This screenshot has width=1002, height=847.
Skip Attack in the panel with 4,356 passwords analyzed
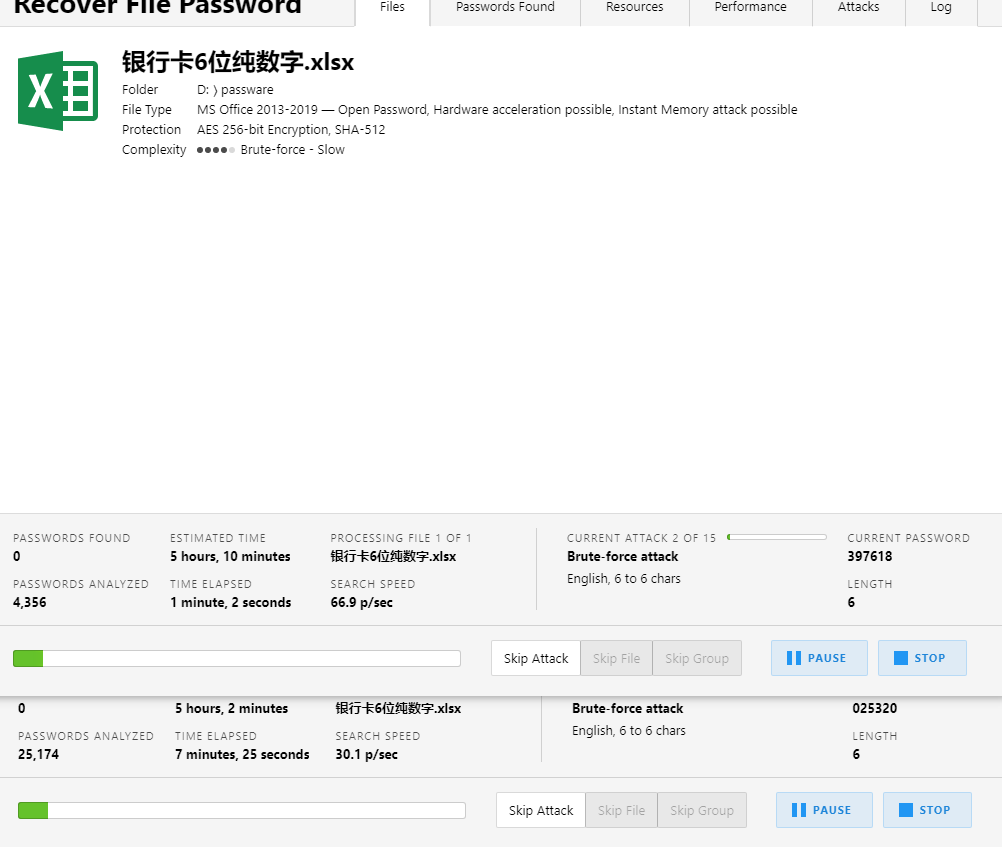pos(536,658)
